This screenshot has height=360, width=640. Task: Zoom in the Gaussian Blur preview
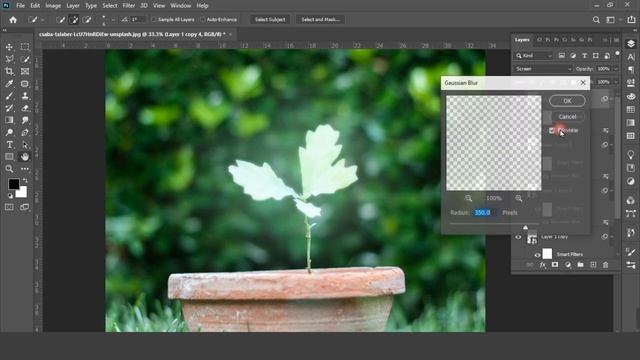pyautogui.click(x=518, y=198)
